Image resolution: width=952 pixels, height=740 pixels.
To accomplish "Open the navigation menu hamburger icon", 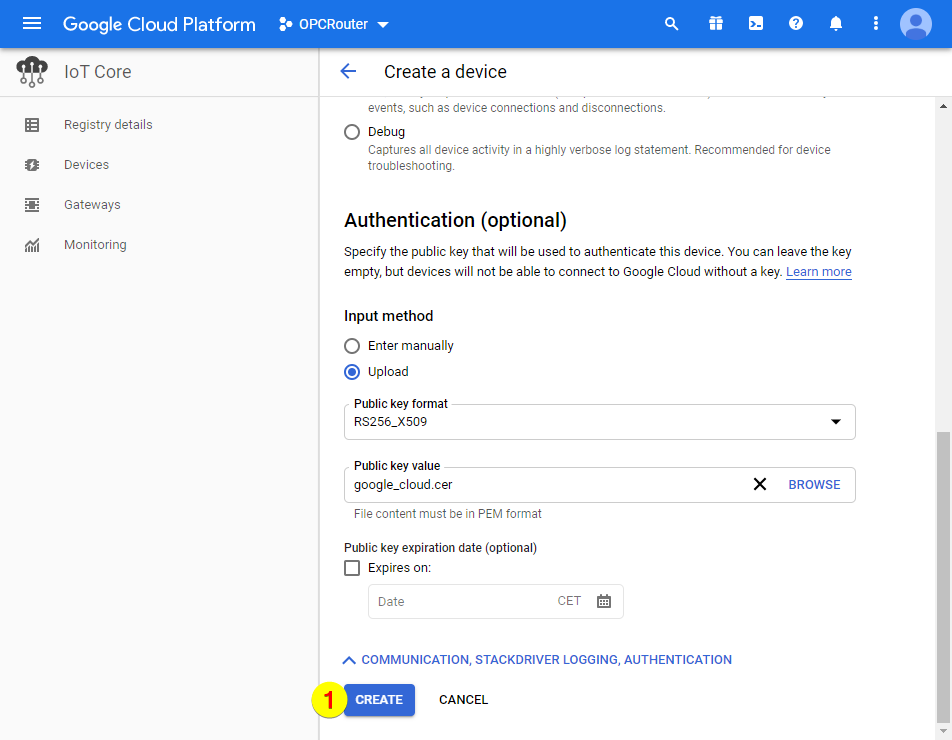I will click(32, 23).
